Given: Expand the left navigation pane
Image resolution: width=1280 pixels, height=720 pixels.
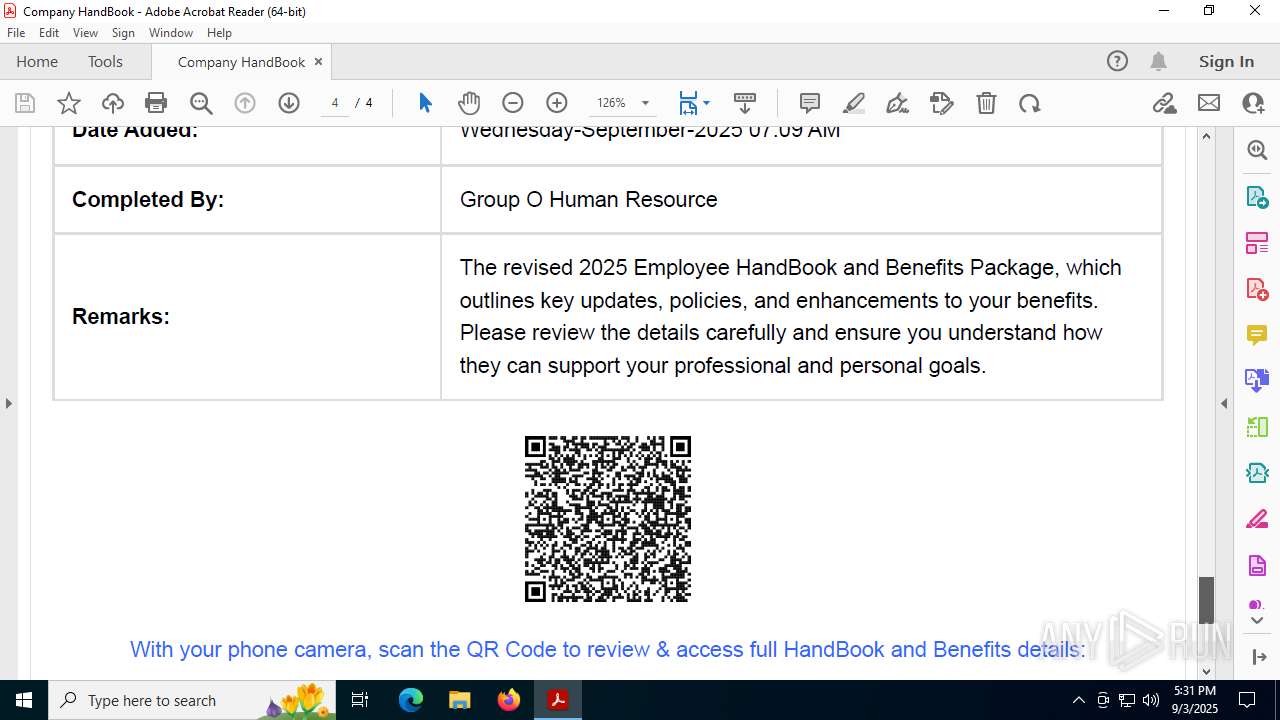Looking at the screenshot, I should click(x=8, y=403).
